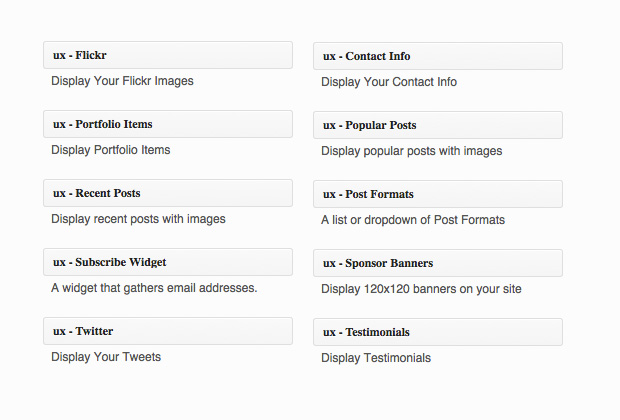Select the "Display Testimonials" description text
Viewport: 620px width, 420px height.
[x=376, y=358]
